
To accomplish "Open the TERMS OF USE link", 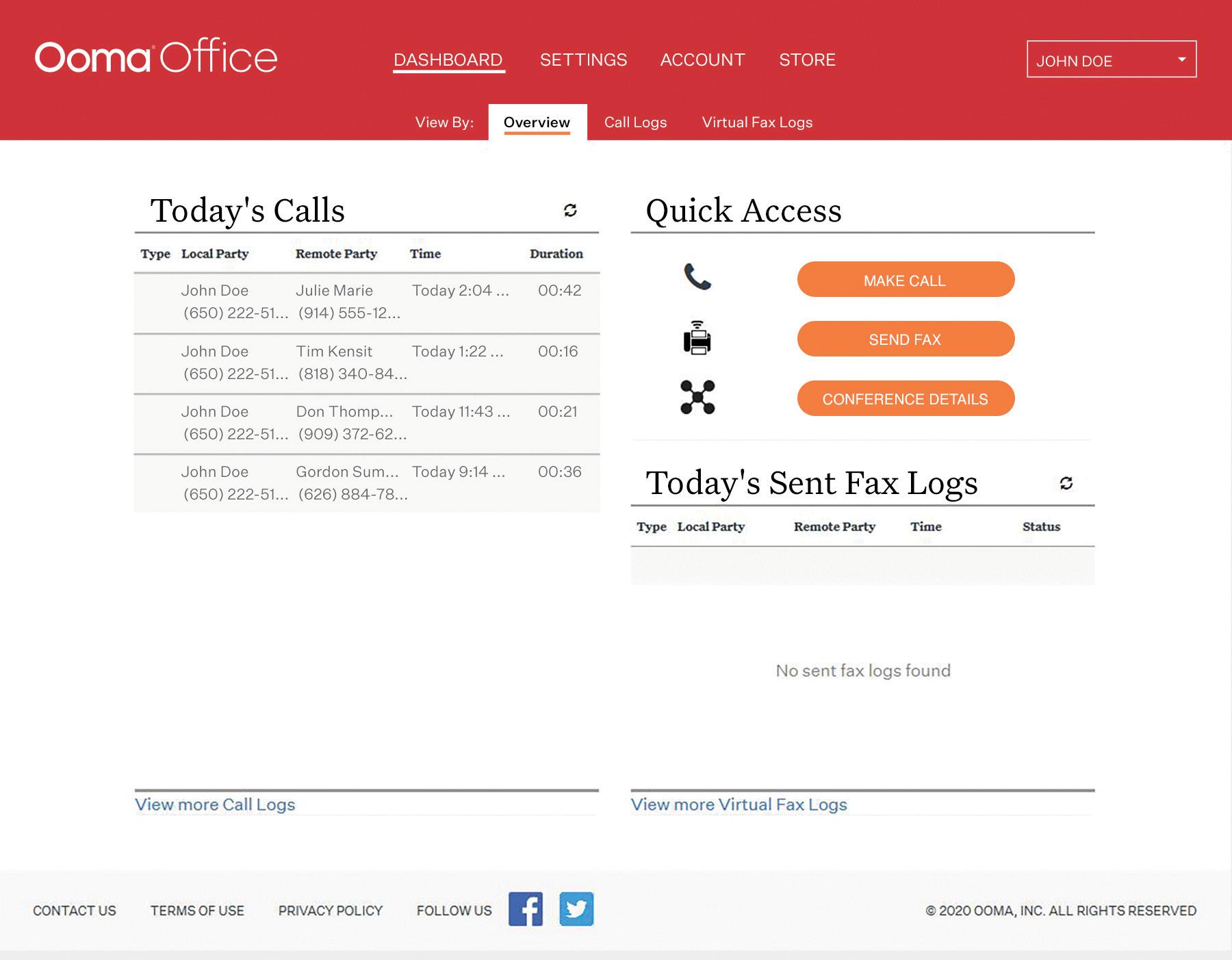I will [x=197, y=911].
